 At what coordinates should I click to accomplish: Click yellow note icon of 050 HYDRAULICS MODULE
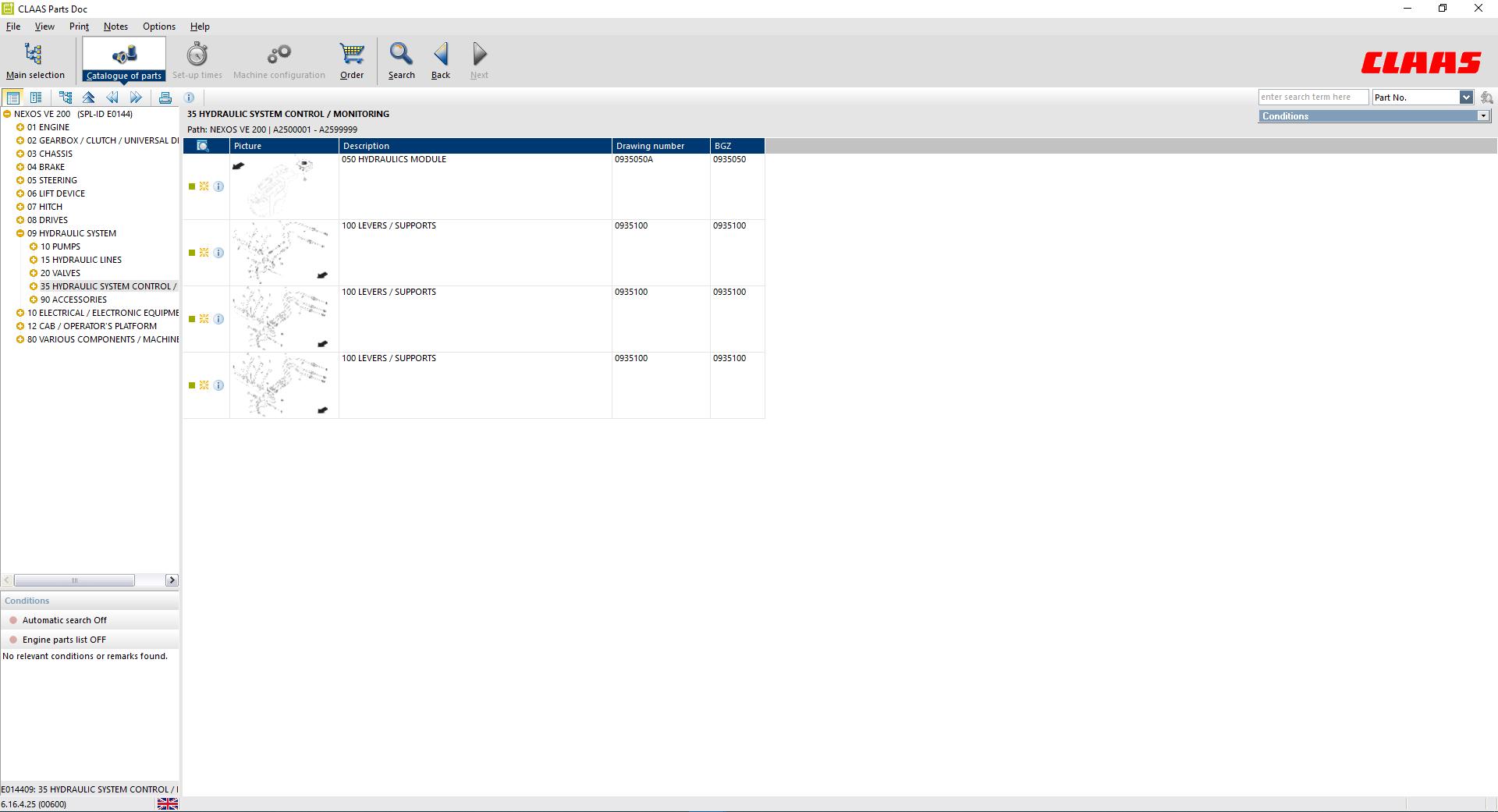[x=204, y=186]
